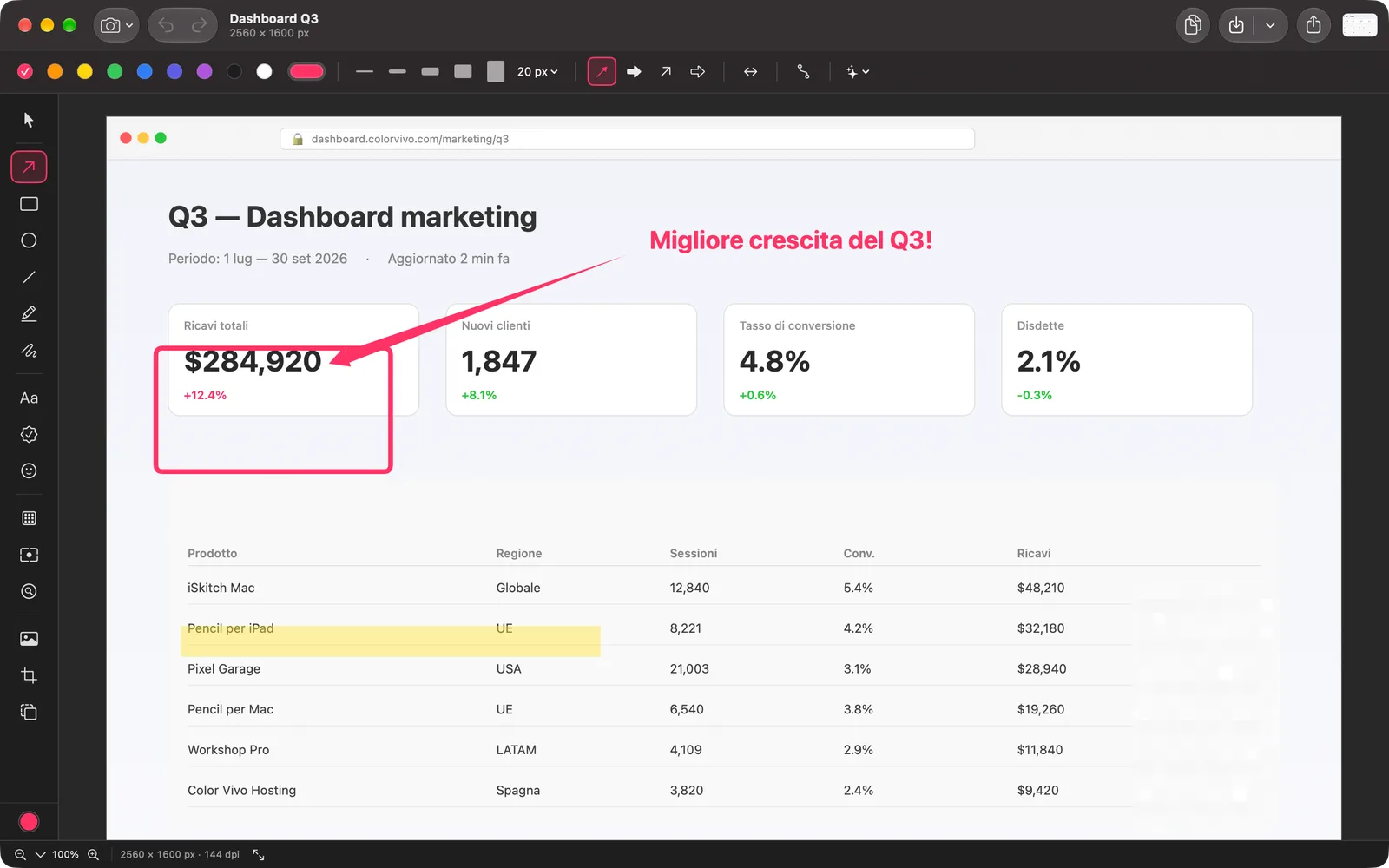Select the rectangle shape tool in sidebar

(x=29, y=204)
